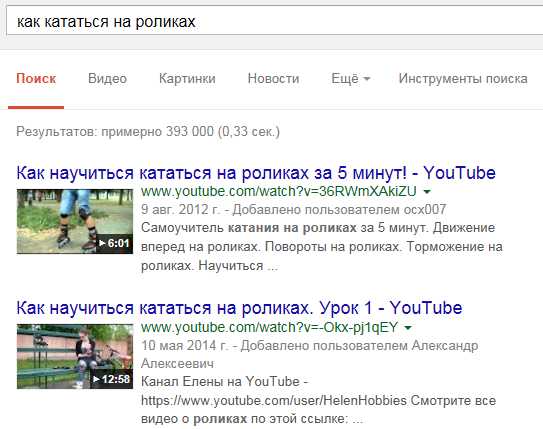Viewport: 543px width, 429px height.
Task: Click snippet text 'Самоучитель катания на роликах'
Action: pos(249,228)
